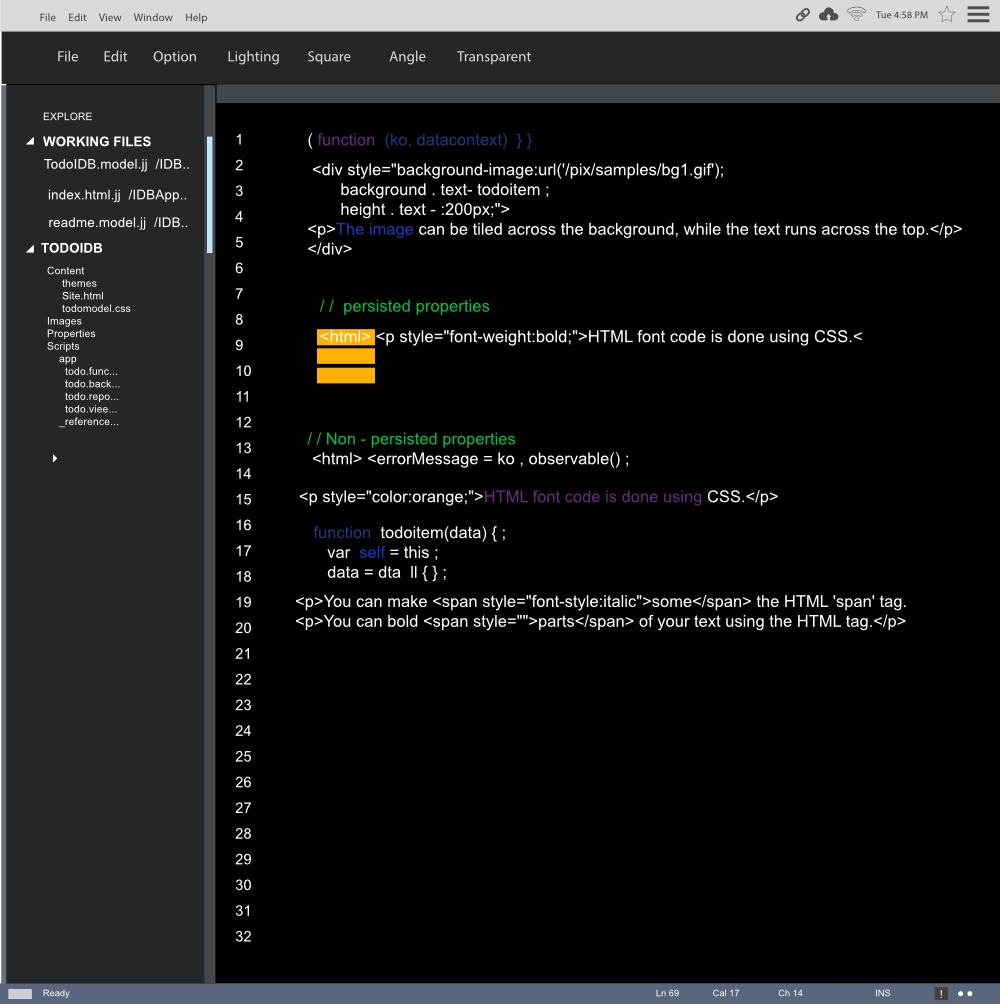Click the sidebar vertical scrollbar thumb
The width and height of the screenshot is (1000, 1004).
click(210, 193)
